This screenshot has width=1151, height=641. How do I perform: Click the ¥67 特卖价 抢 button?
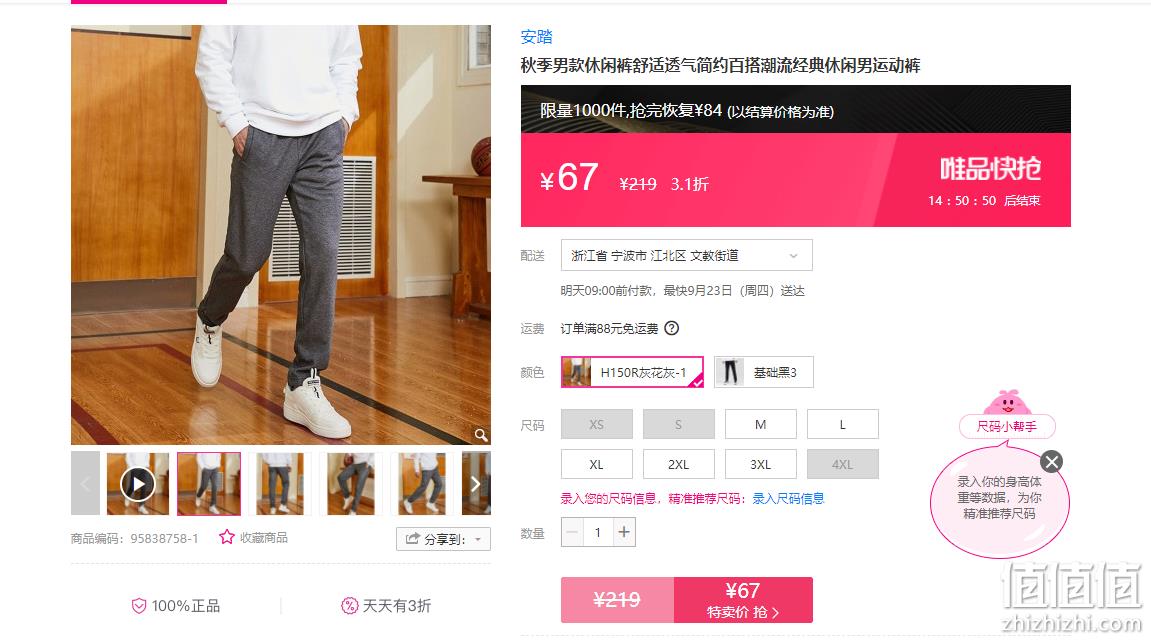[x=743, y=600]
